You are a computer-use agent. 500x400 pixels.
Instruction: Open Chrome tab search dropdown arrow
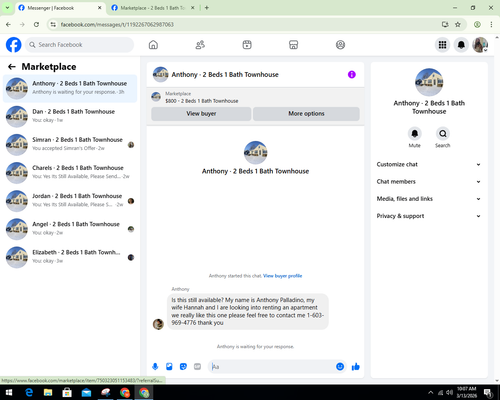pos(7,7)
